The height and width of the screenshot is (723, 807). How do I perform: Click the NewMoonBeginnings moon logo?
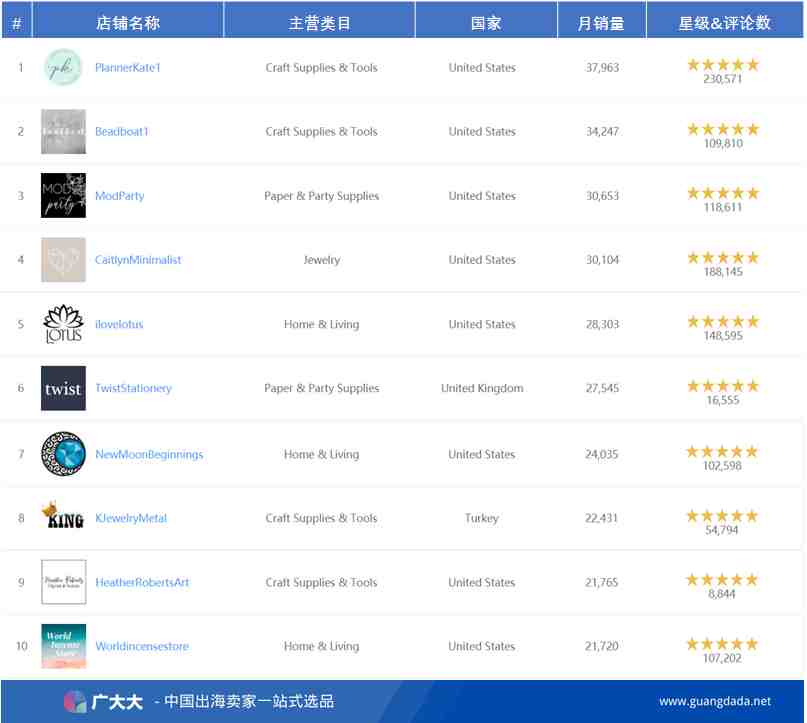click(x=63, y=454)
